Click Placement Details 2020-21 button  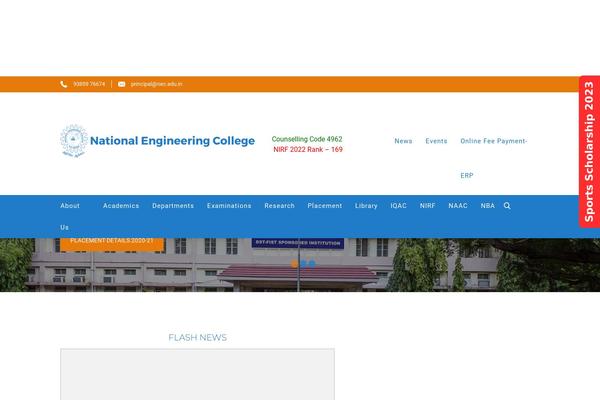pyautogui.click(x=112, y=244)
